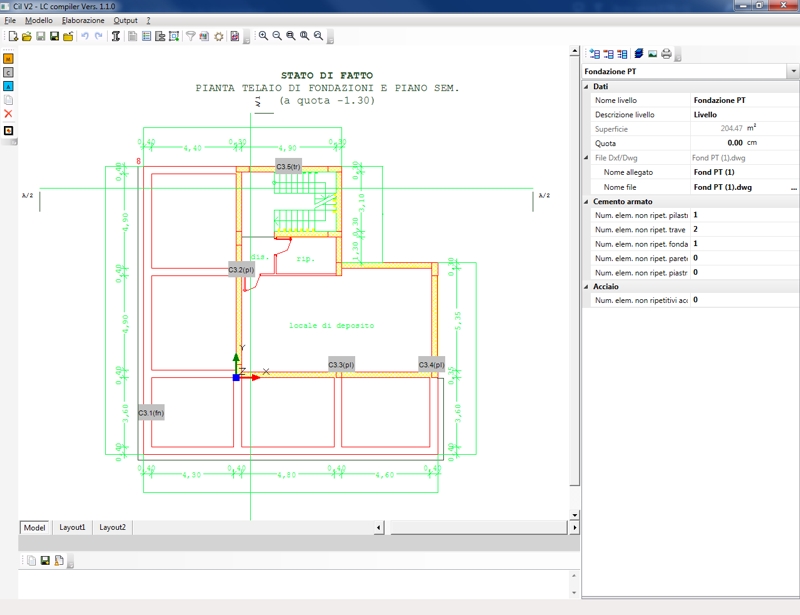Viewport: 800px width, 615px height.
Task: Click the gray C icon in sidebar
Action: [9, 73]
